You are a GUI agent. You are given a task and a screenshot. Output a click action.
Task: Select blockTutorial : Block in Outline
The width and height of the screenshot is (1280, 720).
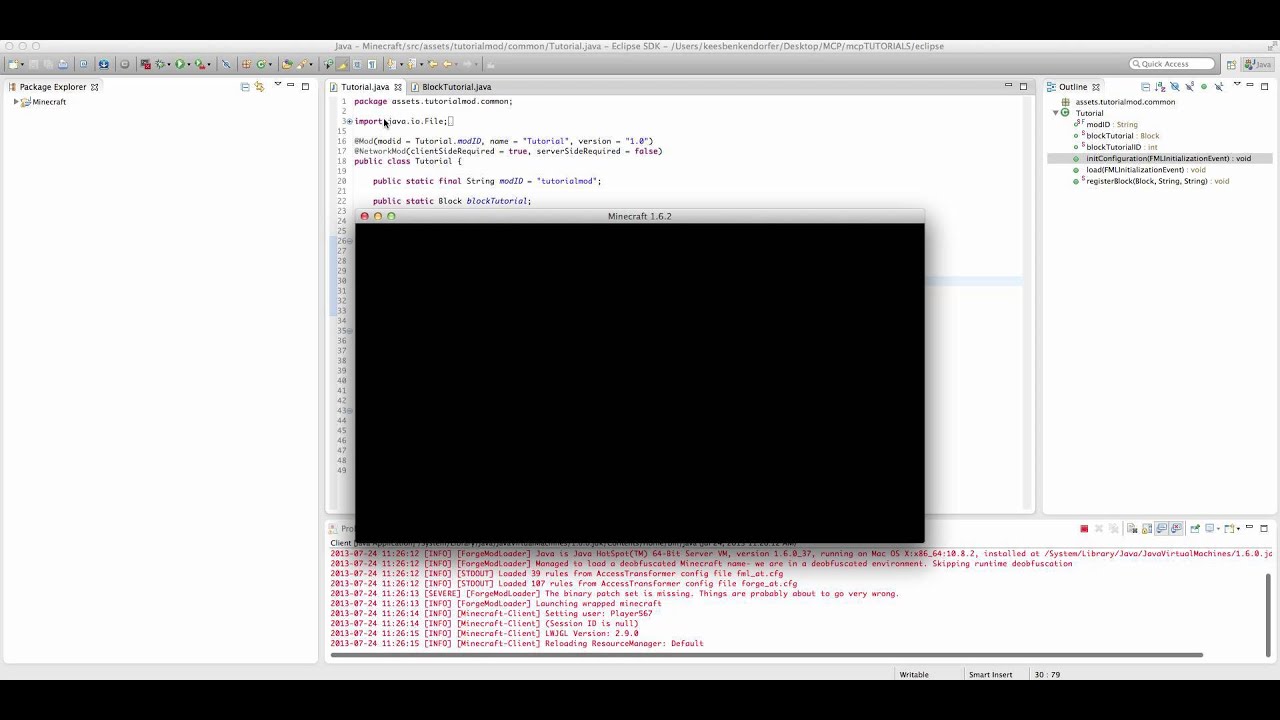pos(1122,136)
